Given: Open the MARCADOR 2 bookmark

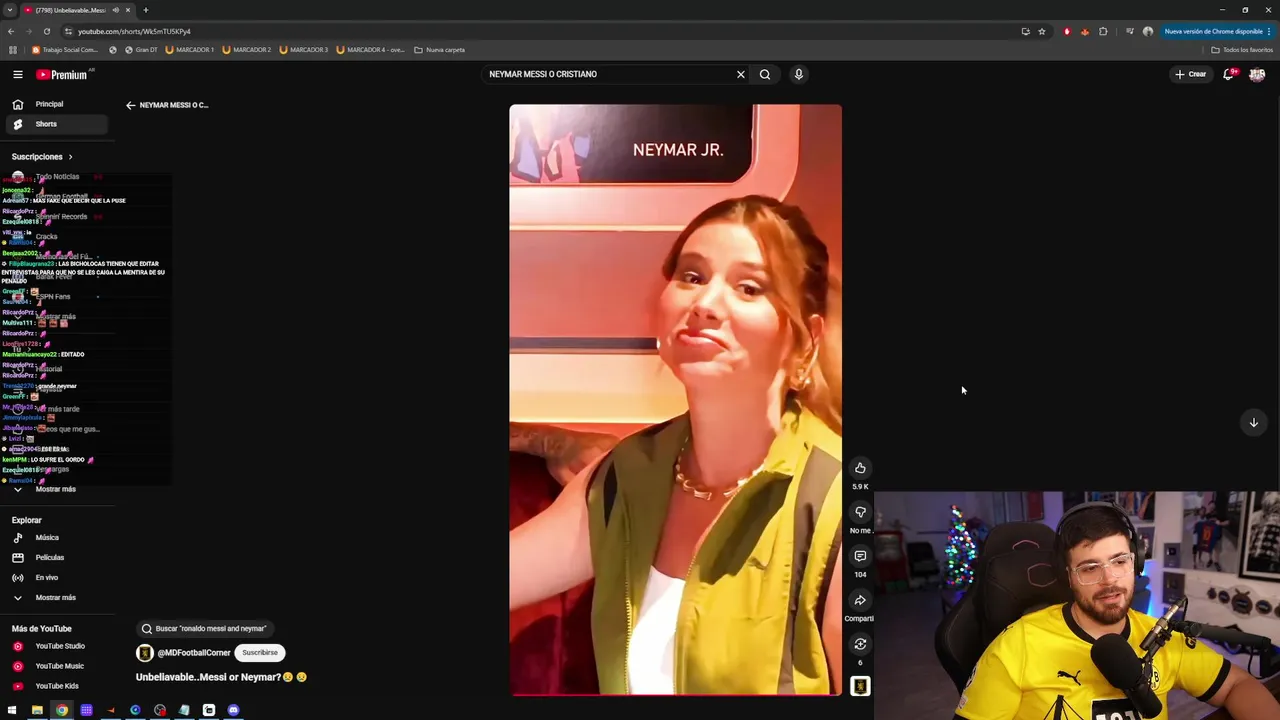Looking at the screenshot, I should tap(247, 50).
